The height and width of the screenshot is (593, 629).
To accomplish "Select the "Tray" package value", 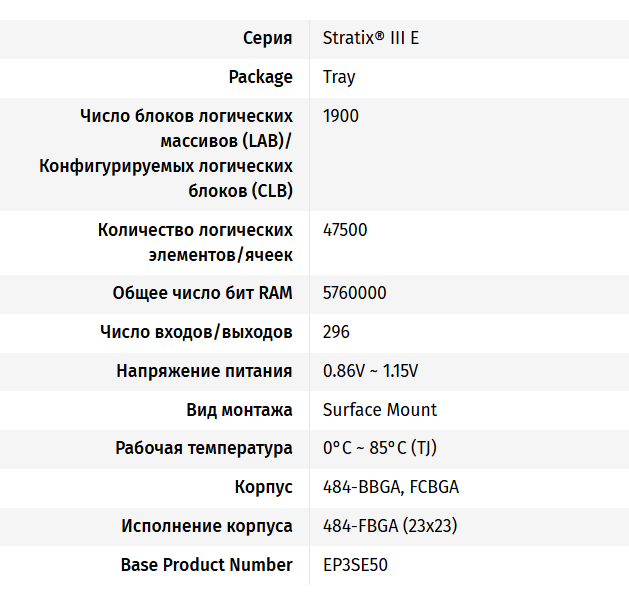I will pyautogui.click(x=339, y=77).
